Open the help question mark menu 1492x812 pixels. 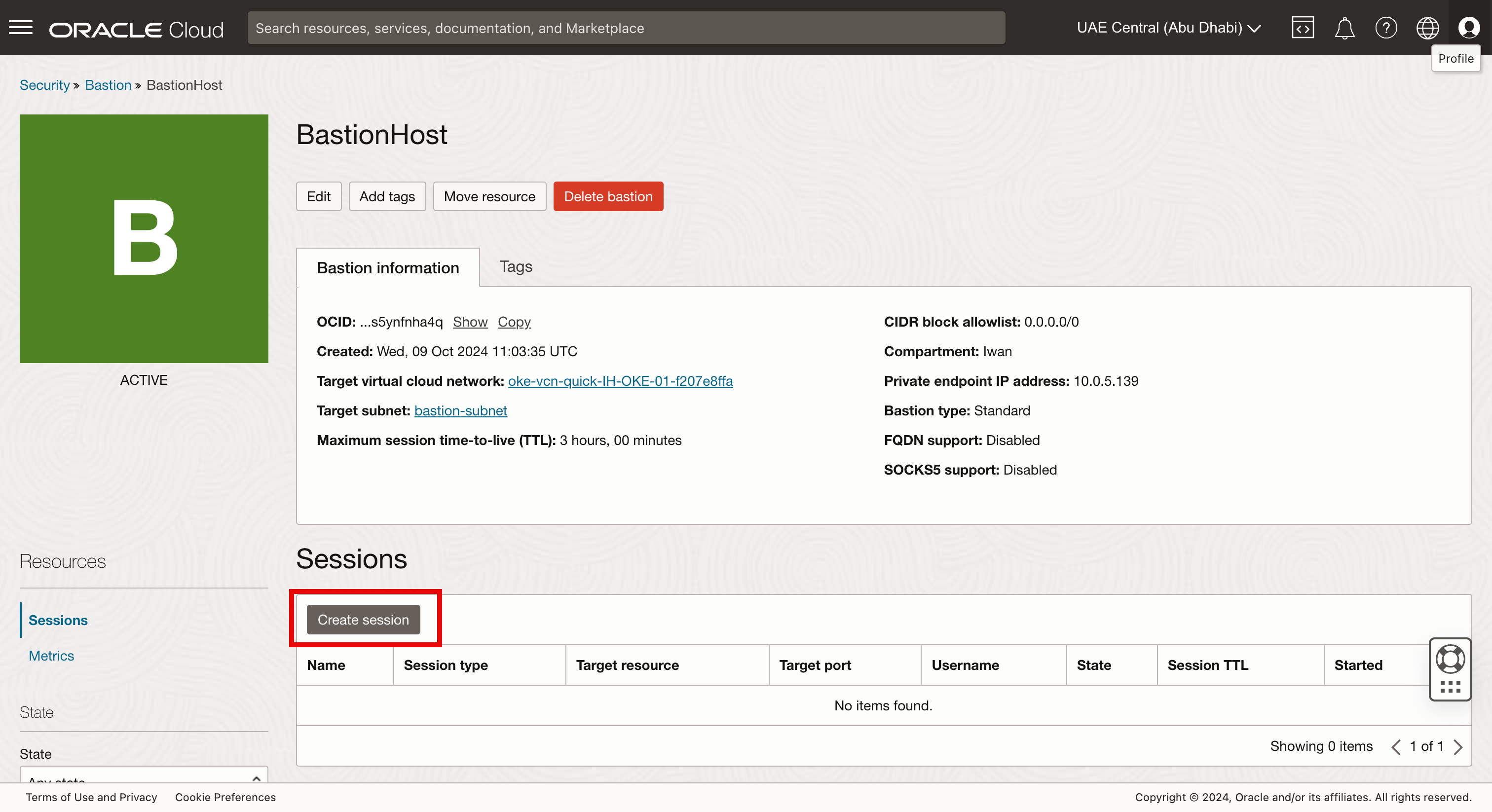point(1385,27)
